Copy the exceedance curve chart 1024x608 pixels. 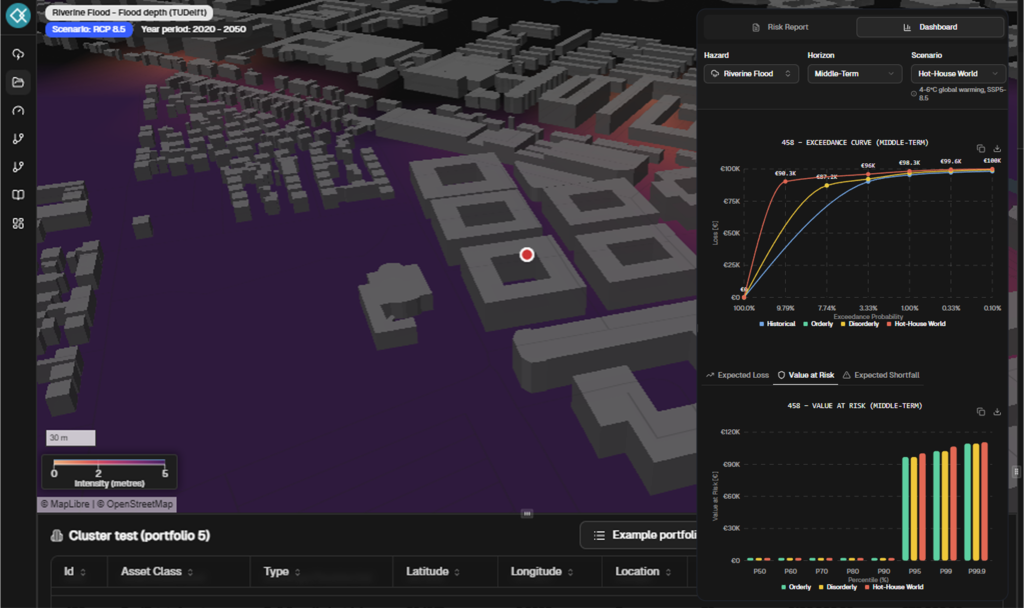[980, 148]
